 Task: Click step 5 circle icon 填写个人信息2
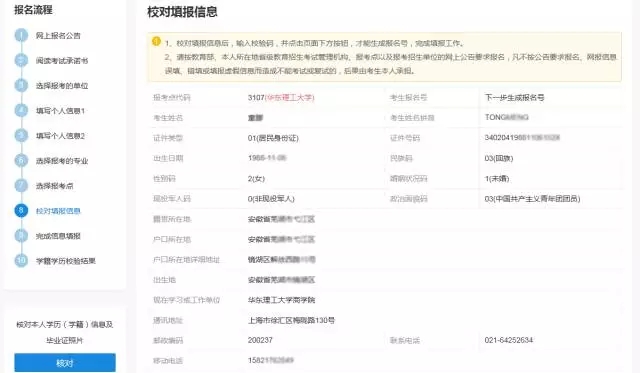21,135
